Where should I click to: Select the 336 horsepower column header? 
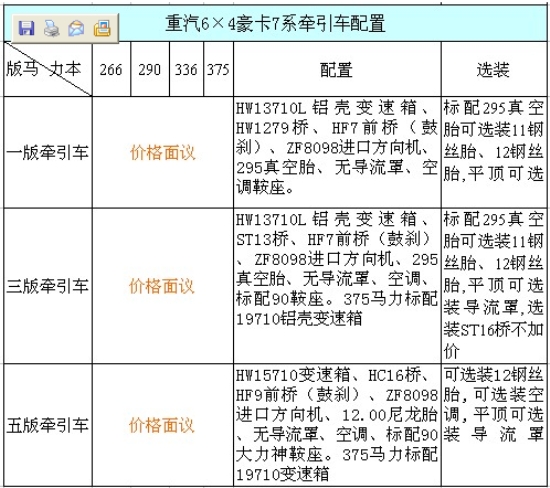pos(187,69)
